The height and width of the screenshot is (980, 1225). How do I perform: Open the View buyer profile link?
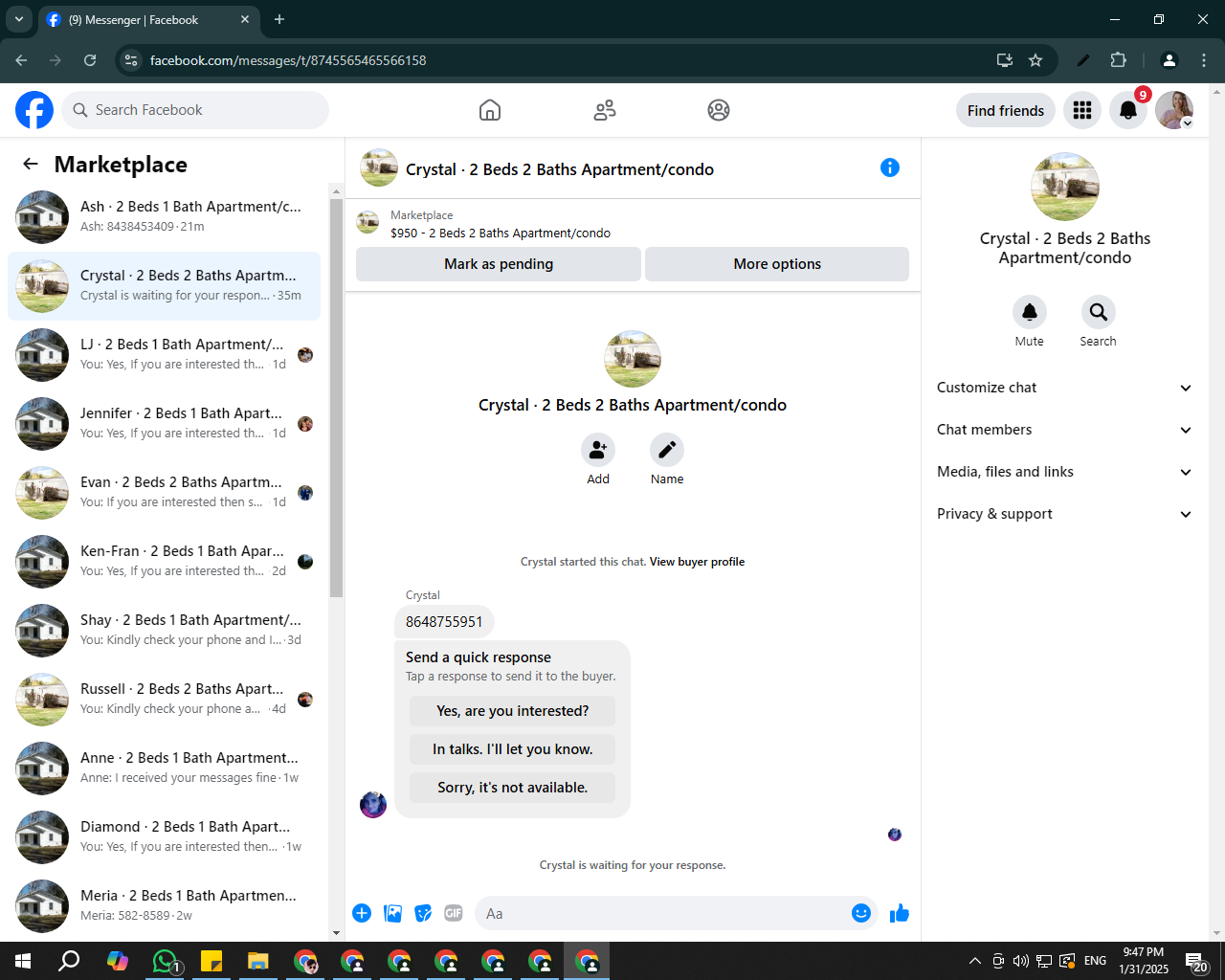(697, 562)
